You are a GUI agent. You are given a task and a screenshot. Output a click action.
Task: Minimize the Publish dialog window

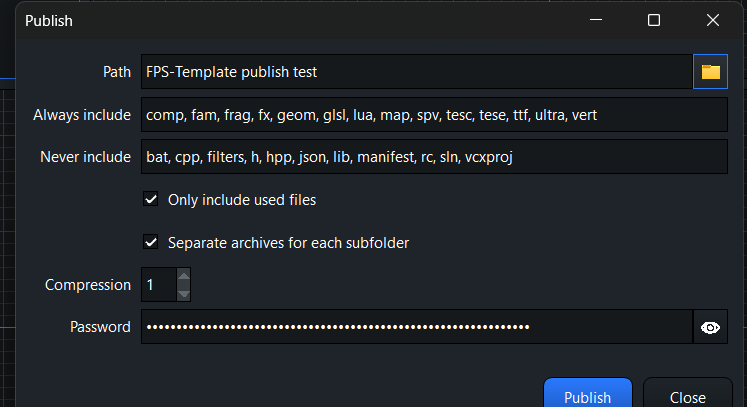596,20
